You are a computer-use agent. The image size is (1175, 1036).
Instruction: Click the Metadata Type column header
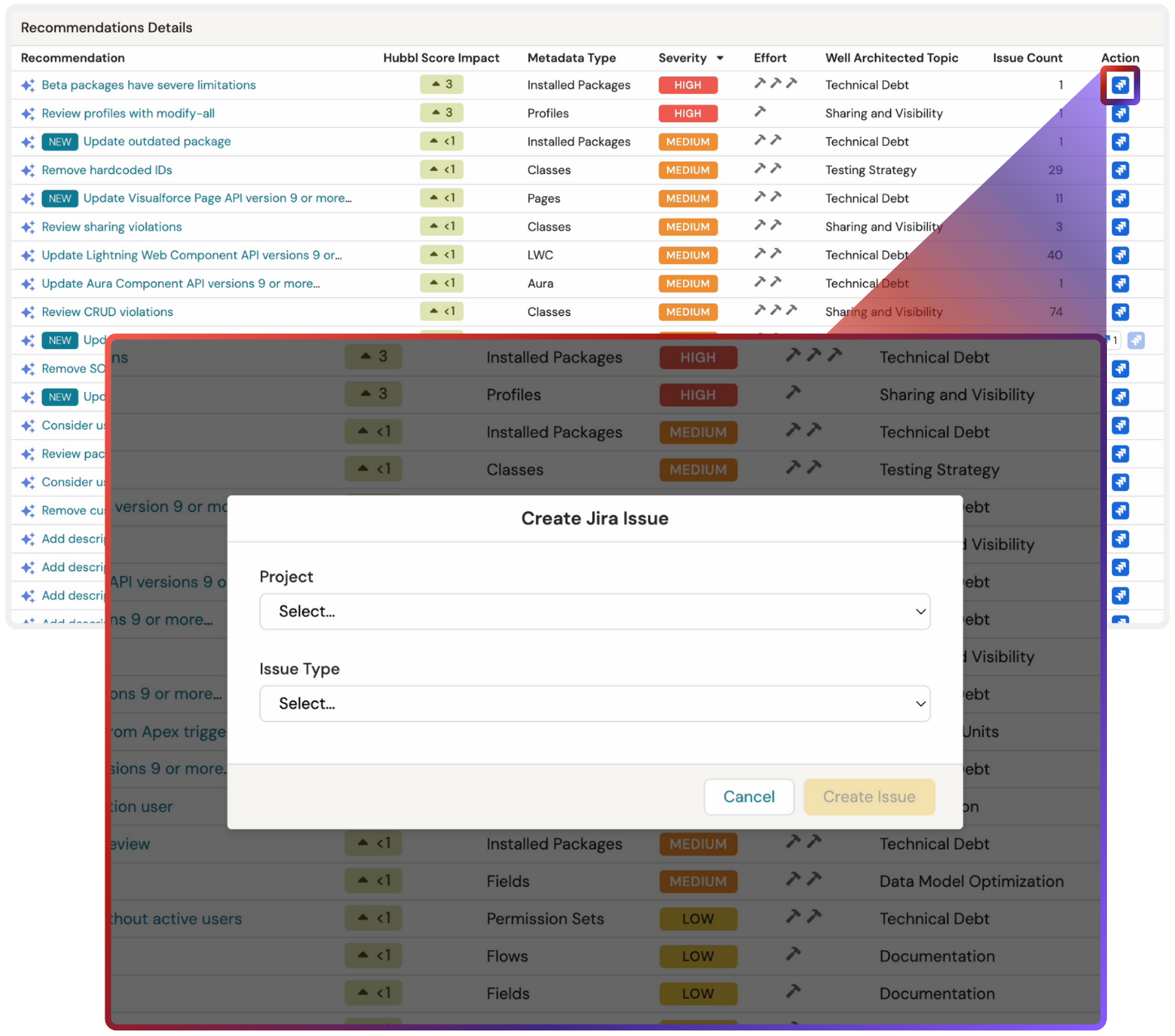[x=571, y=58]
